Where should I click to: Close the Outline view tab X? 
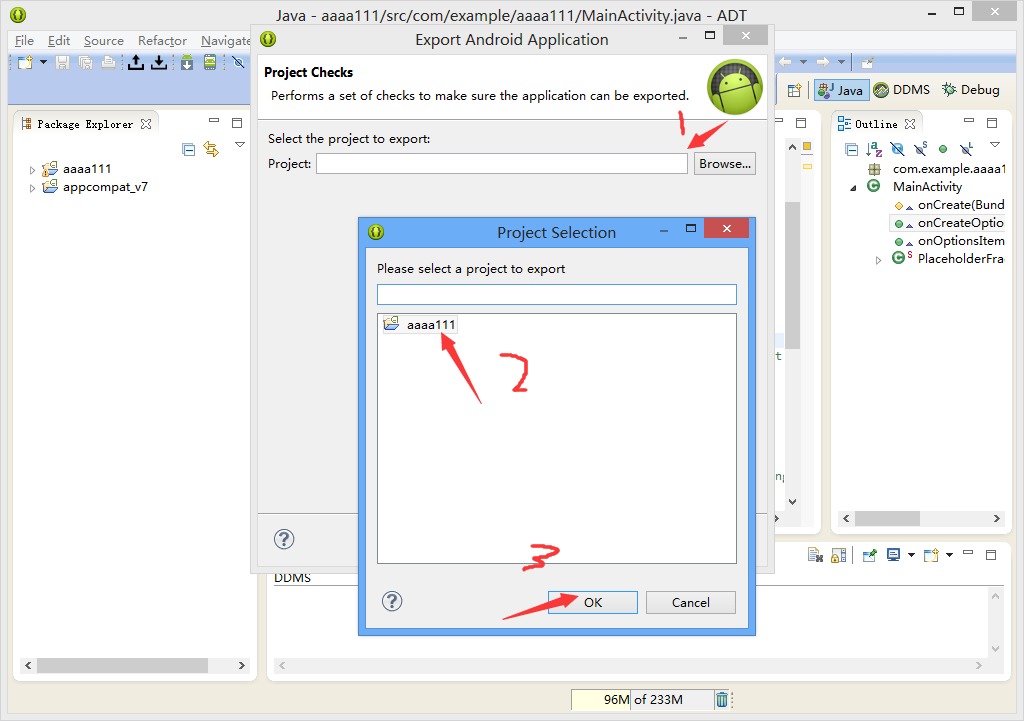tap(910, 123)
